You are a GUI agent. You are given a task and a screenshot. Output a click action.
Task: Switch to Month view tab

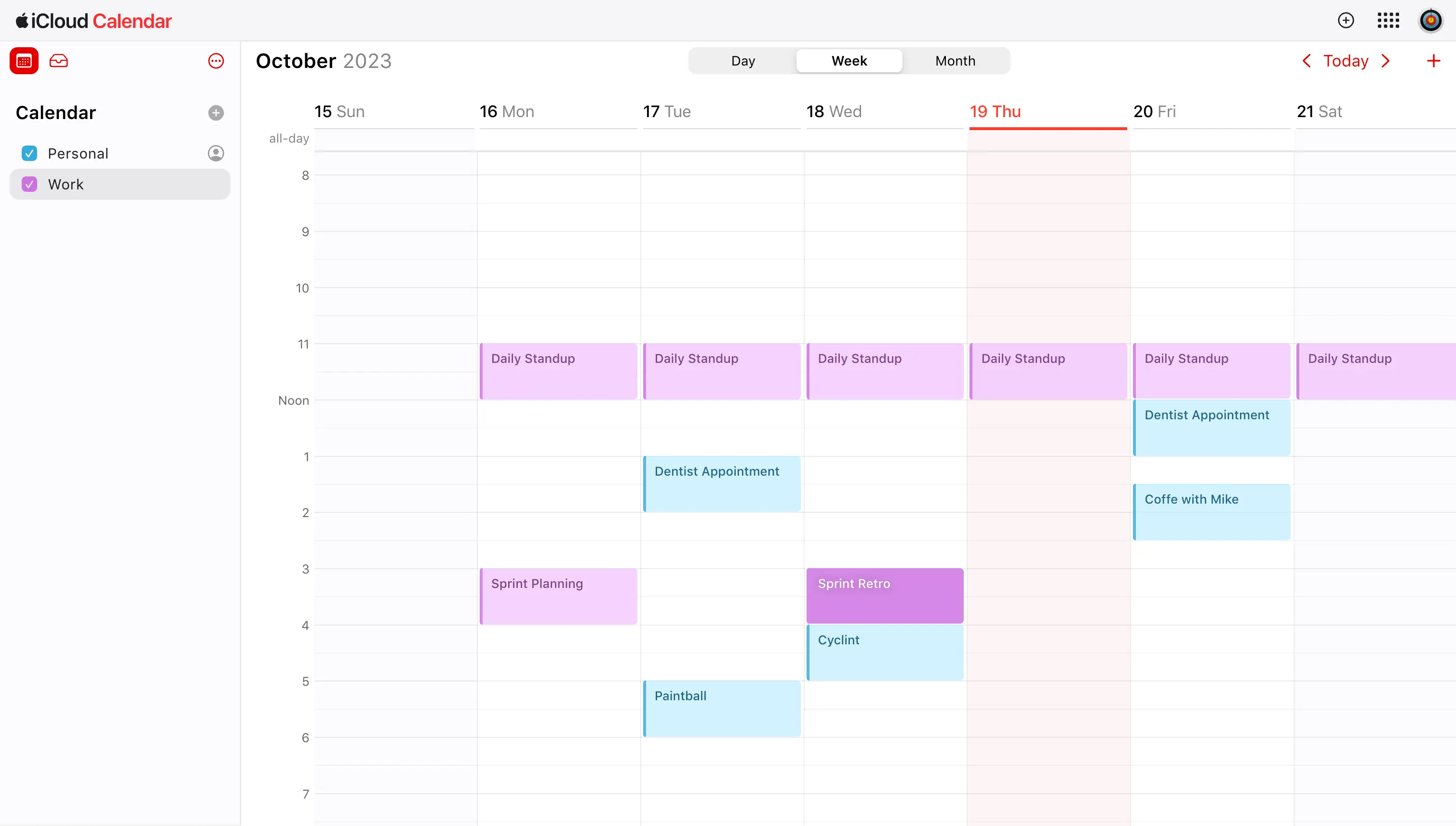point(954,60)
